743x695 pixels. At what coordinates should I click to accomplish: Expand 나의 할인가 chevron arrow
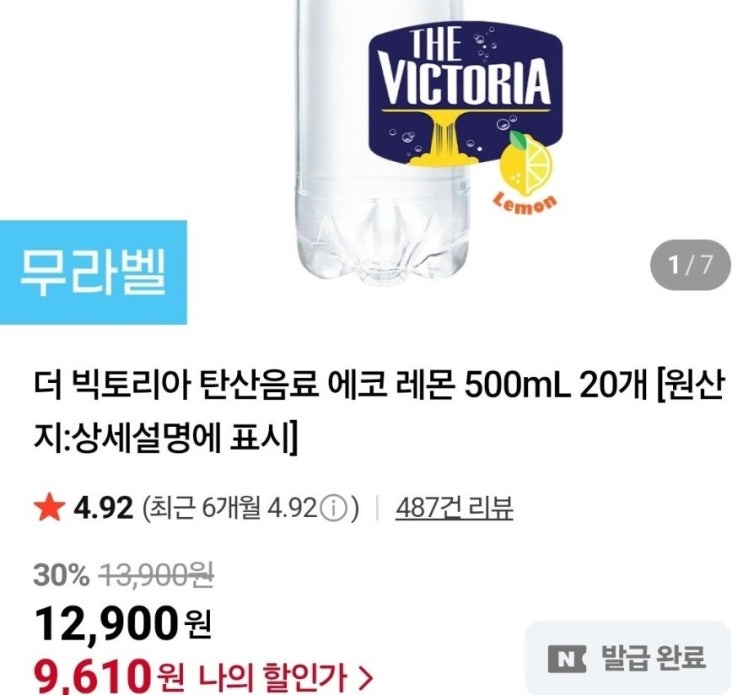pos(363,678)
